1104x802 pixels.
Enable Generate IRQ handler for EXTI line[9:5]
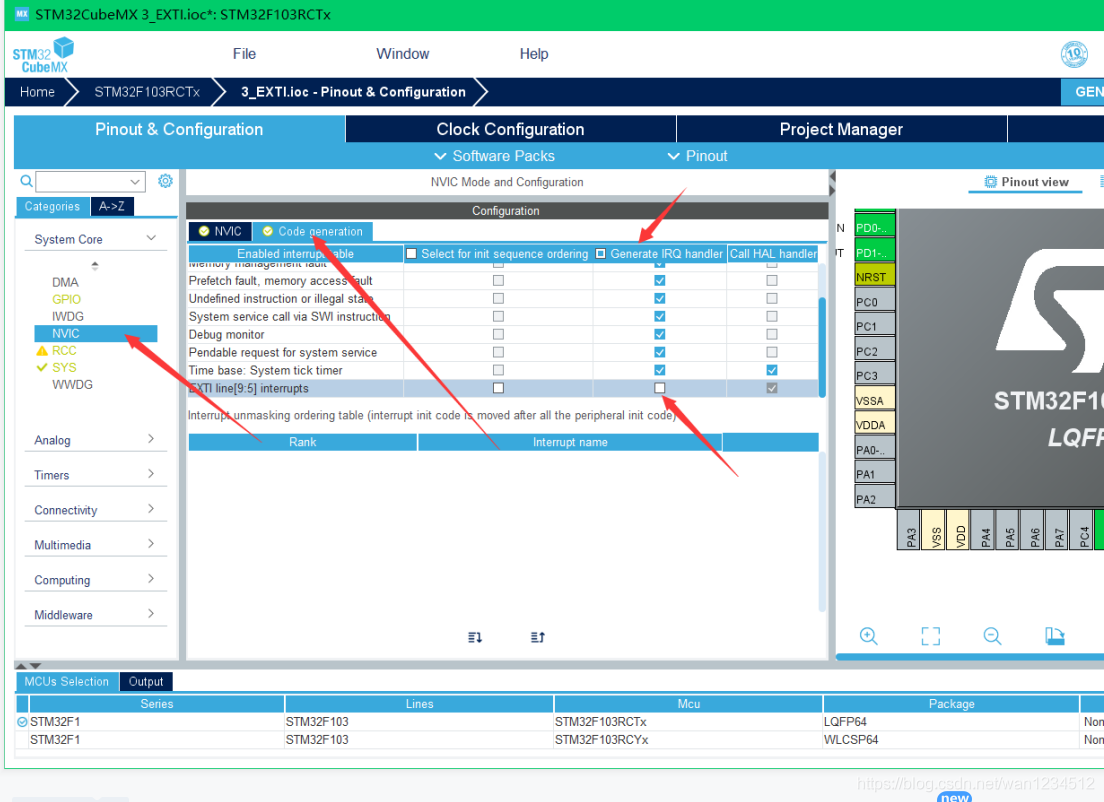659,388
